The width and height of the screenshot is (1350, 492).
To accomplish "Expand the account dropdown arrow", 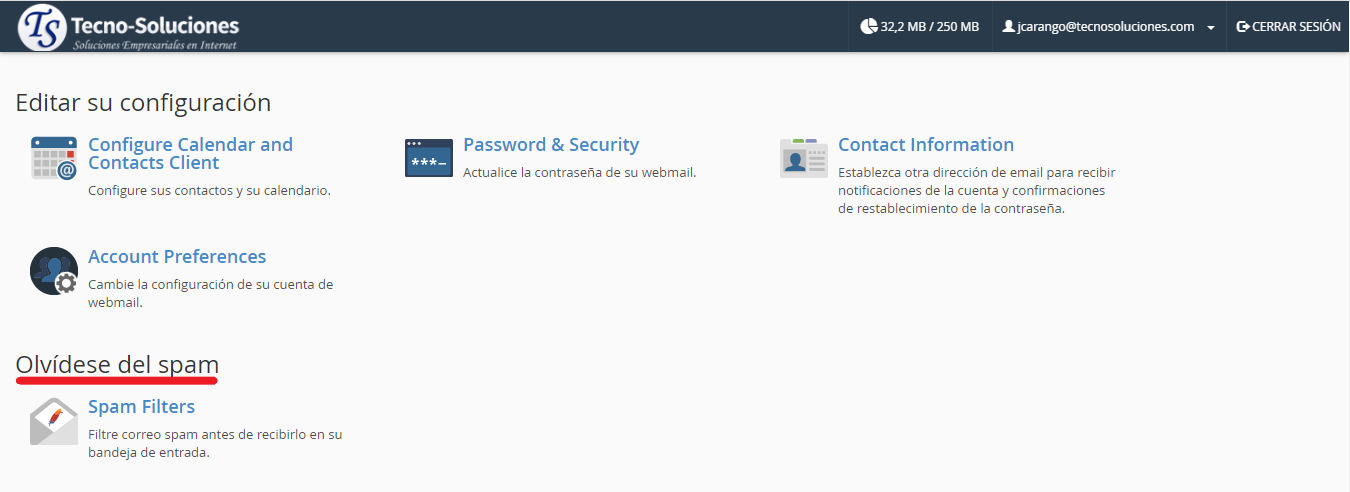I will (x=1211, y=28).
